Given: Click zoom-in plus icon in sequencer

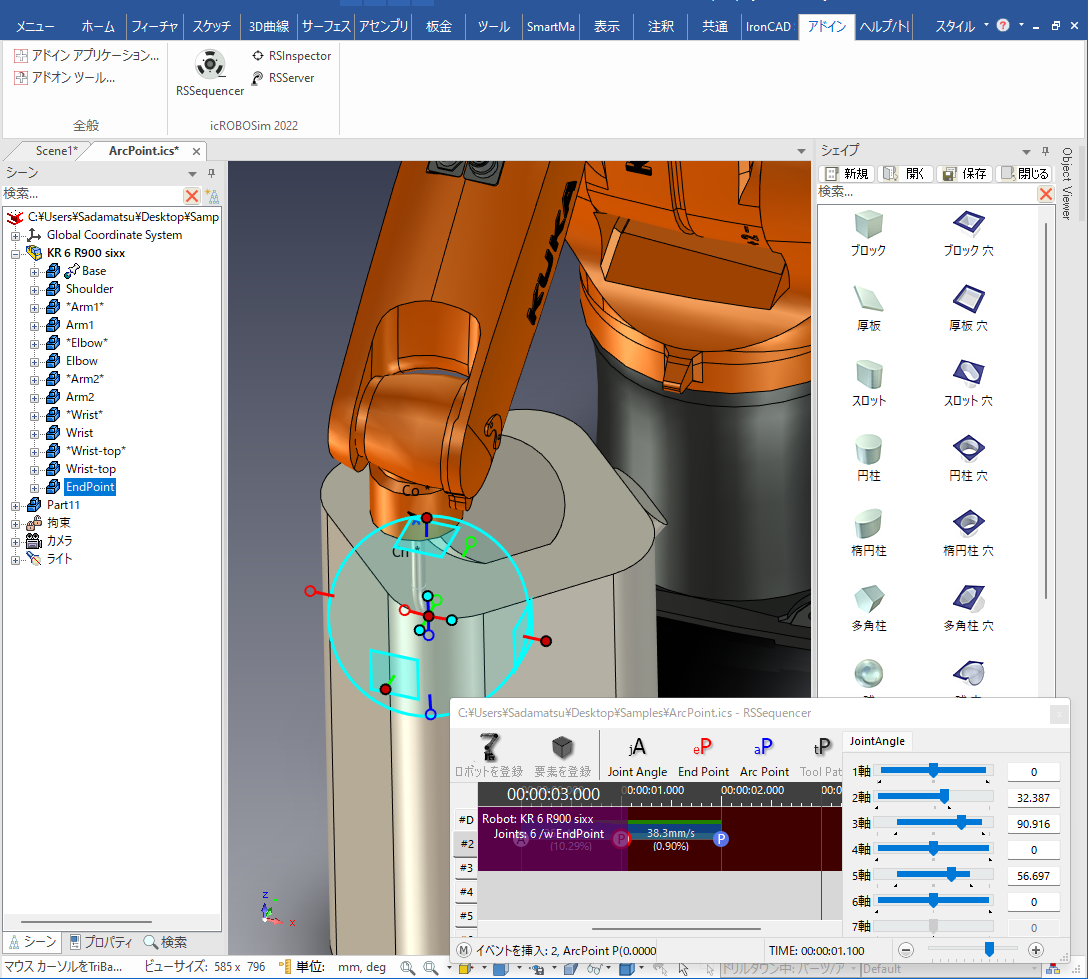Looking at the screenshot, I should pos(1036,950).
